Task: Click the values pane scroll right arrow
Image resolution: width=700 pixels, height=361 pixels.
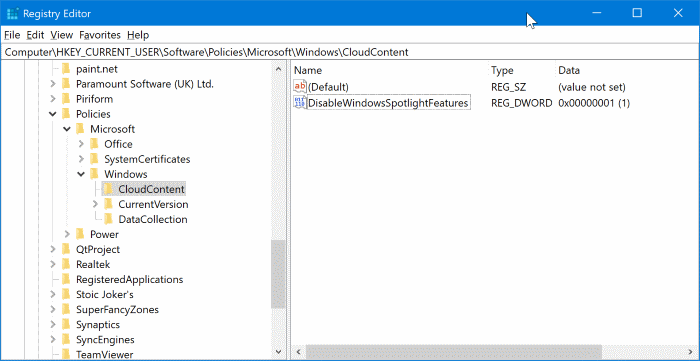Action: (690, 352)
